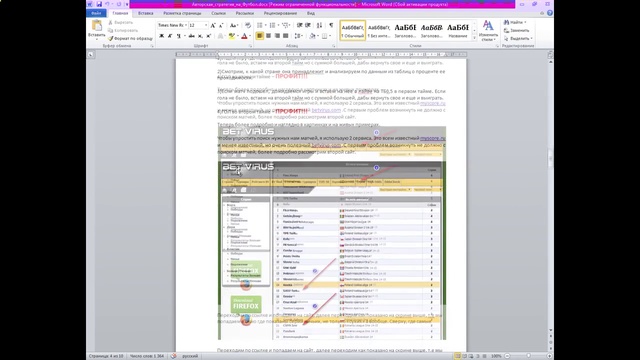This screenshot has width=640, height=360.
Task: Replace text with Заменить
Action: 517,31
